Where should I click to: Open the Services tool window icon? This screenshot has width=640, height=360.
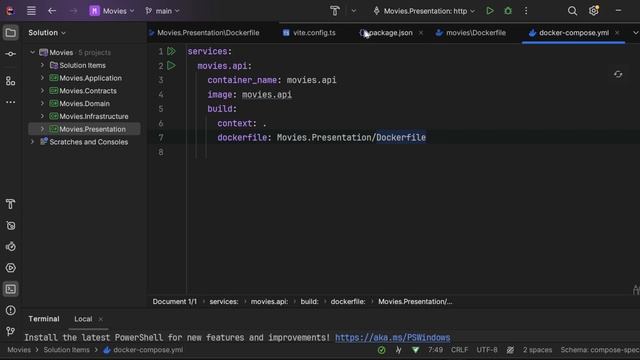click(11, 268)
